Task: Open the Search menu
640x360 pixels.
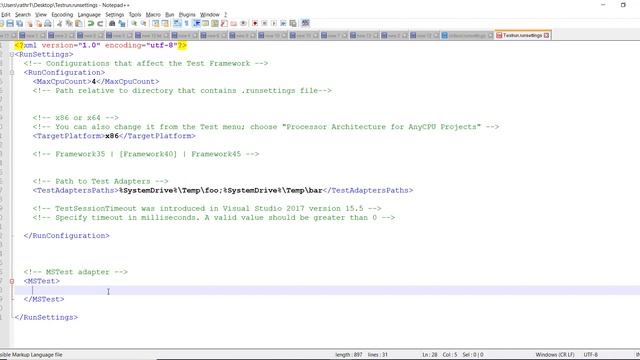Action: click(x=23, y=15)
